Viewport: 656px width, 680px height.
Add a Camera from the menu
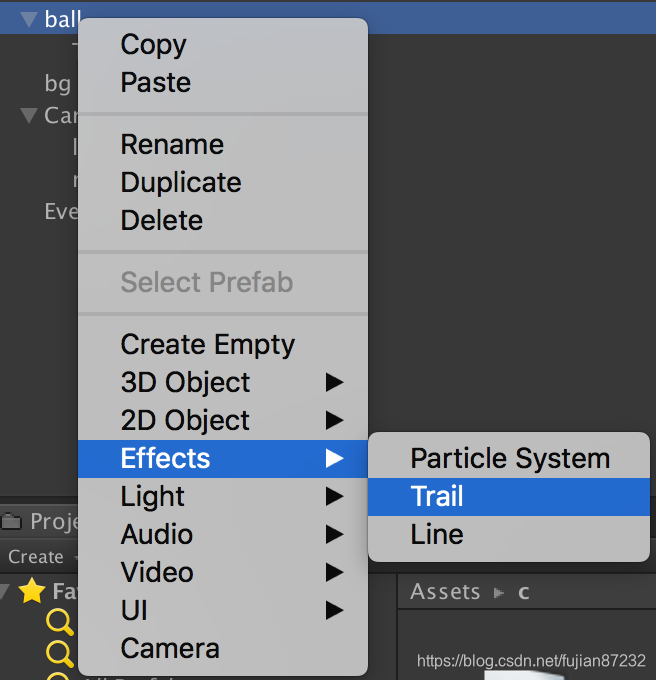169,649
